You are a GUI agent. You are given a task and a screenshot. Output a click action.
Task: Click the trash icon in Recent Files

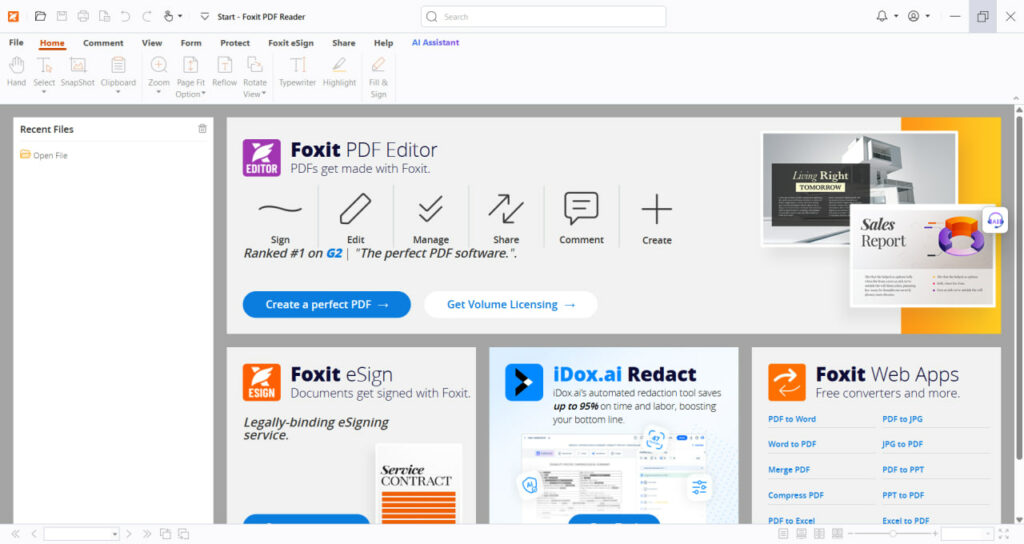(202, 129)
